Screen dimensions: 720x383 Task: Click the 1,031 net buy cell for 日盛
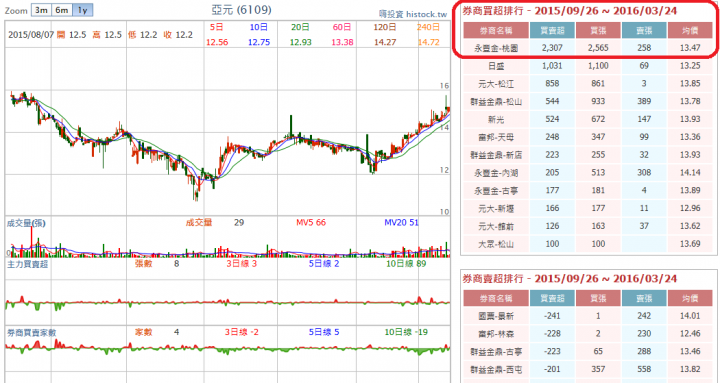(x=552, y=66)
